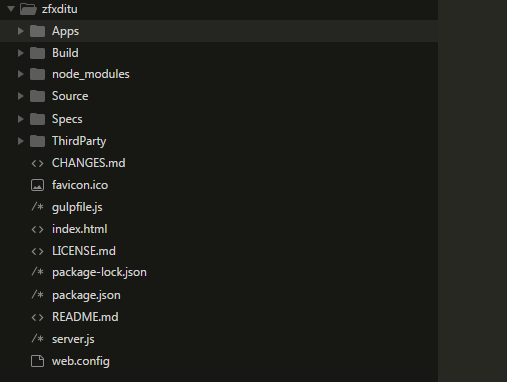Click the comment icon next to server.js
The height and width of the screenshot is (382, 507).
(x=37, y=339)
